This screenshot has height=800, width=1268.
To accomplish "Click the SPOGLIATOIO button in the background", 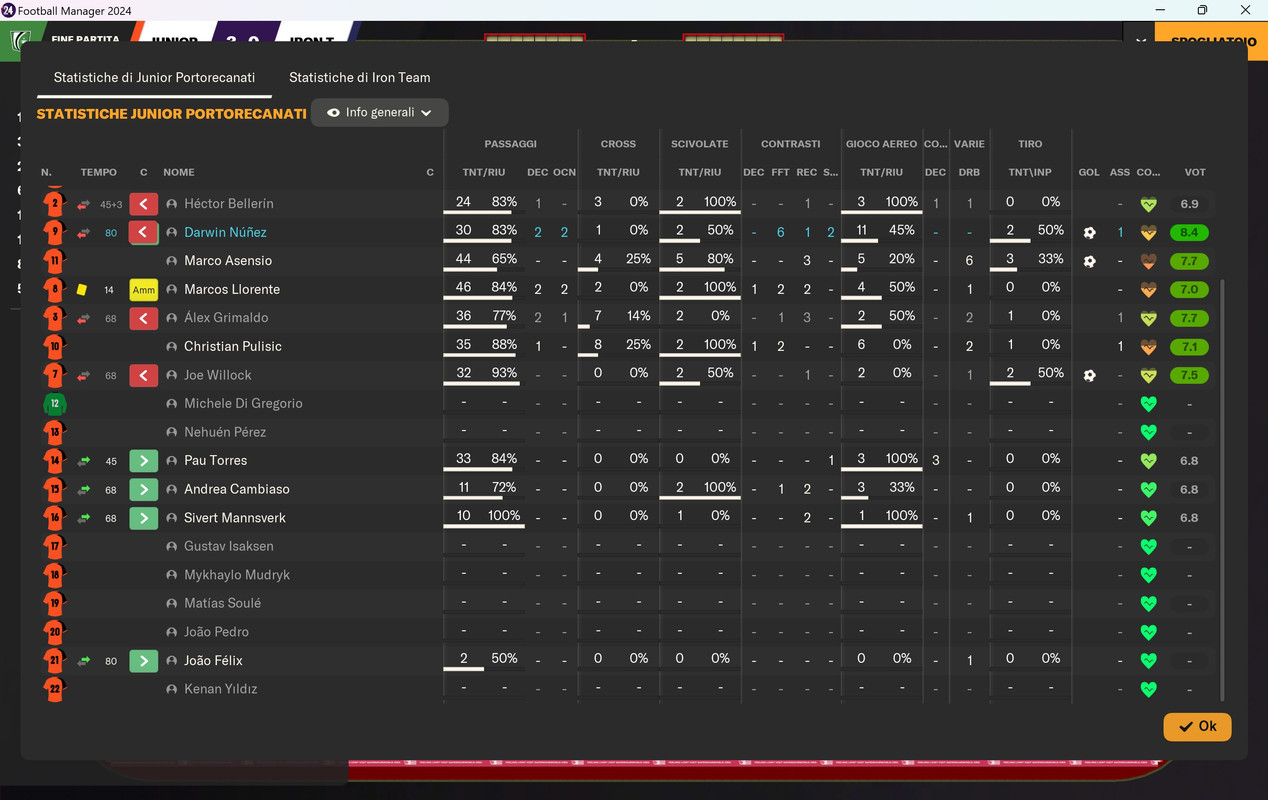I will [1211, 42].
